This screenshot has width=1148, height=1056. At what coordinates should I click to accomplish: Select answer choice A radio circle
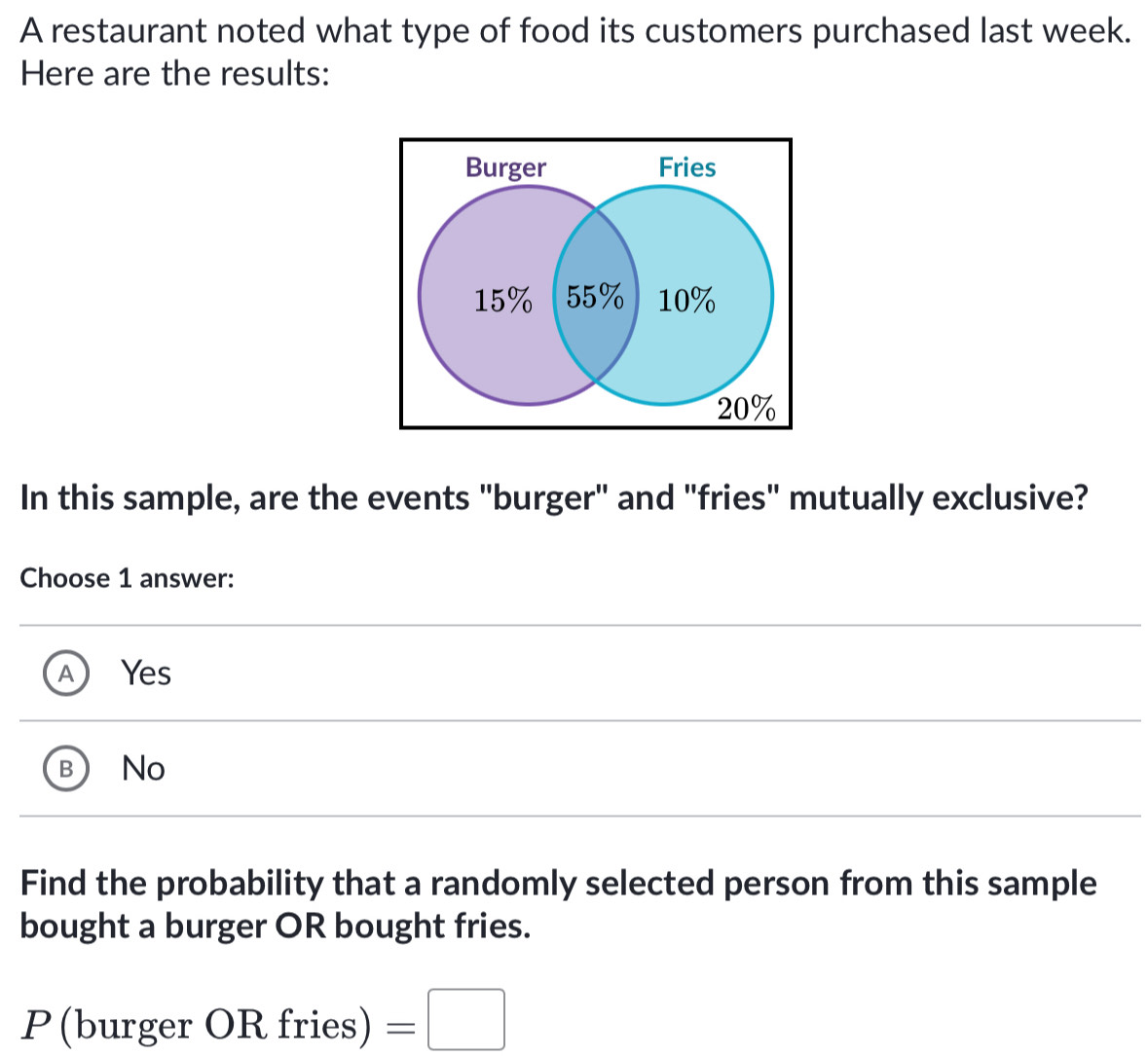65,674
